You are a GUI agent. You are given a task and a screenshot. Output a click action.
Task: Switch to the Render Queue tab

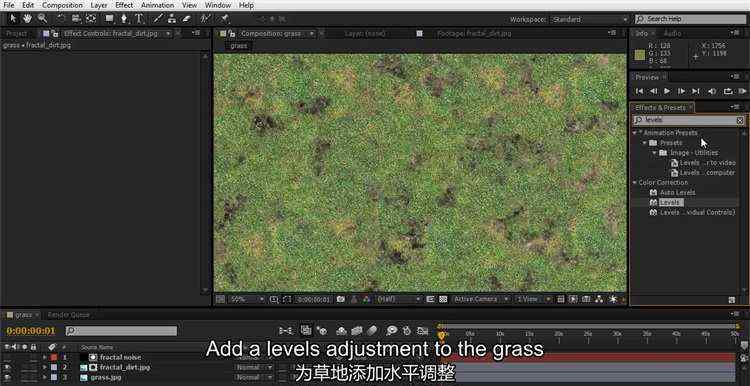(x=68, y=315)
